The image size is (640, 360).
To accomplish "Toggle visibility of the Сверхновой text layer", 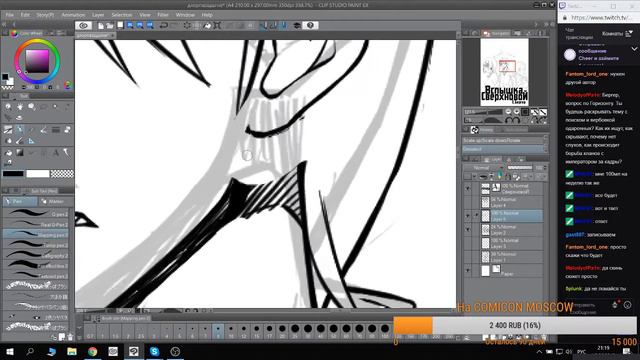I will coord(468,189).
